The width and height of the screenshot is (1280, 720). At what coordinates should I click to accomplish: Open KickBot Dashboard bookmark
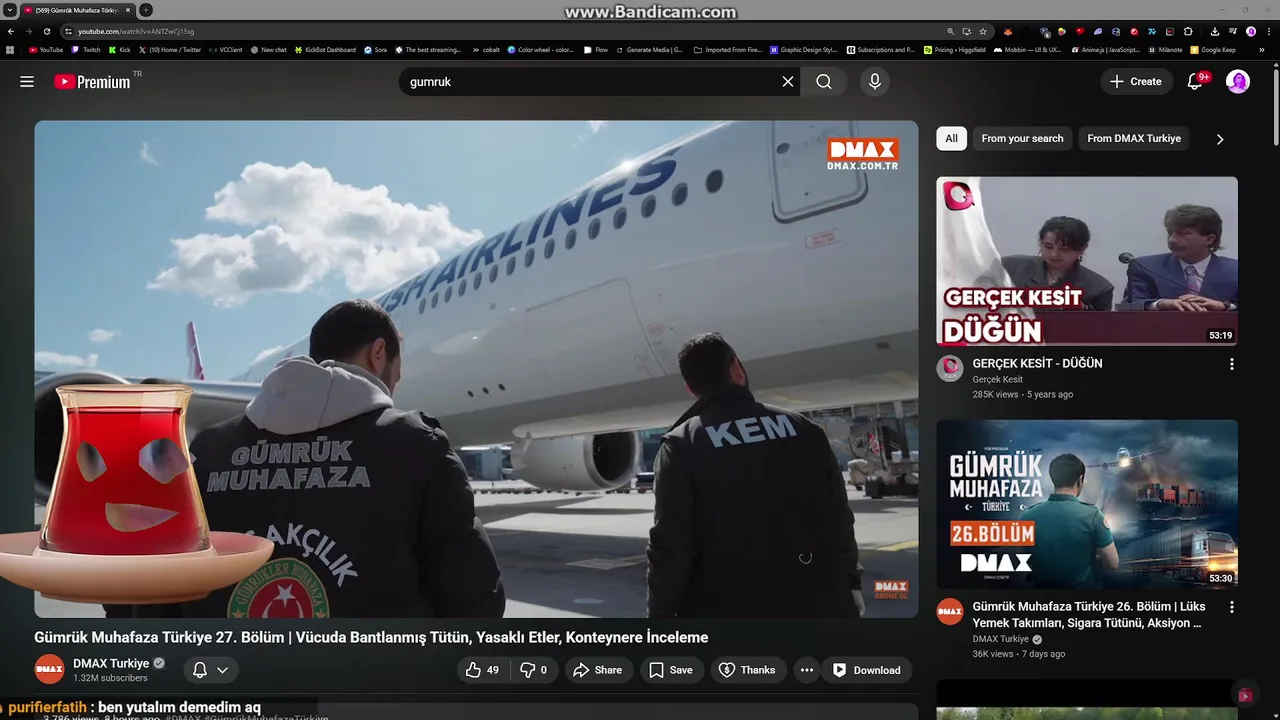(x=325, y=49)
